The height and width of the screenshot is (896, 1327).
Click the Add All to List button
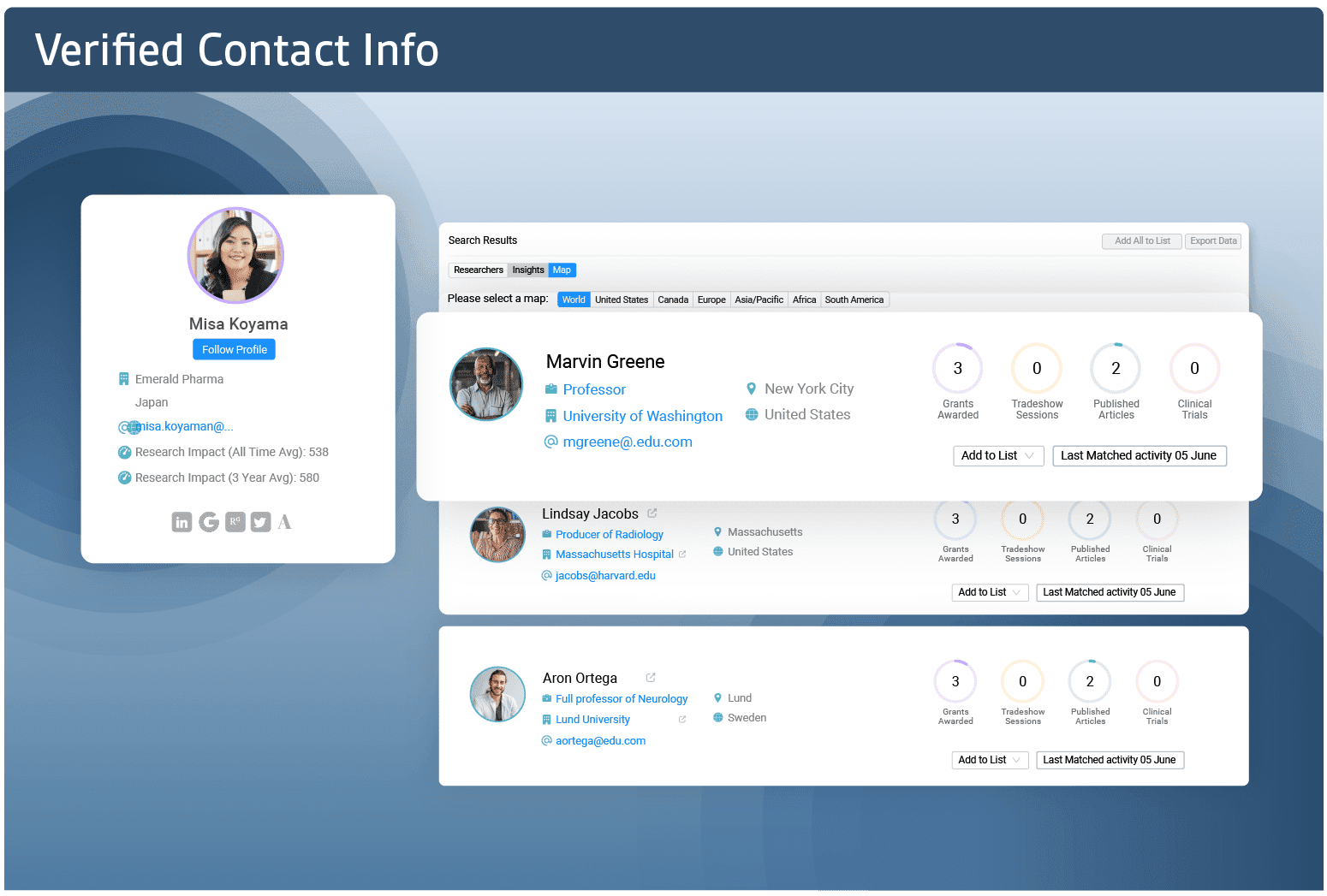coord(1142,241)
